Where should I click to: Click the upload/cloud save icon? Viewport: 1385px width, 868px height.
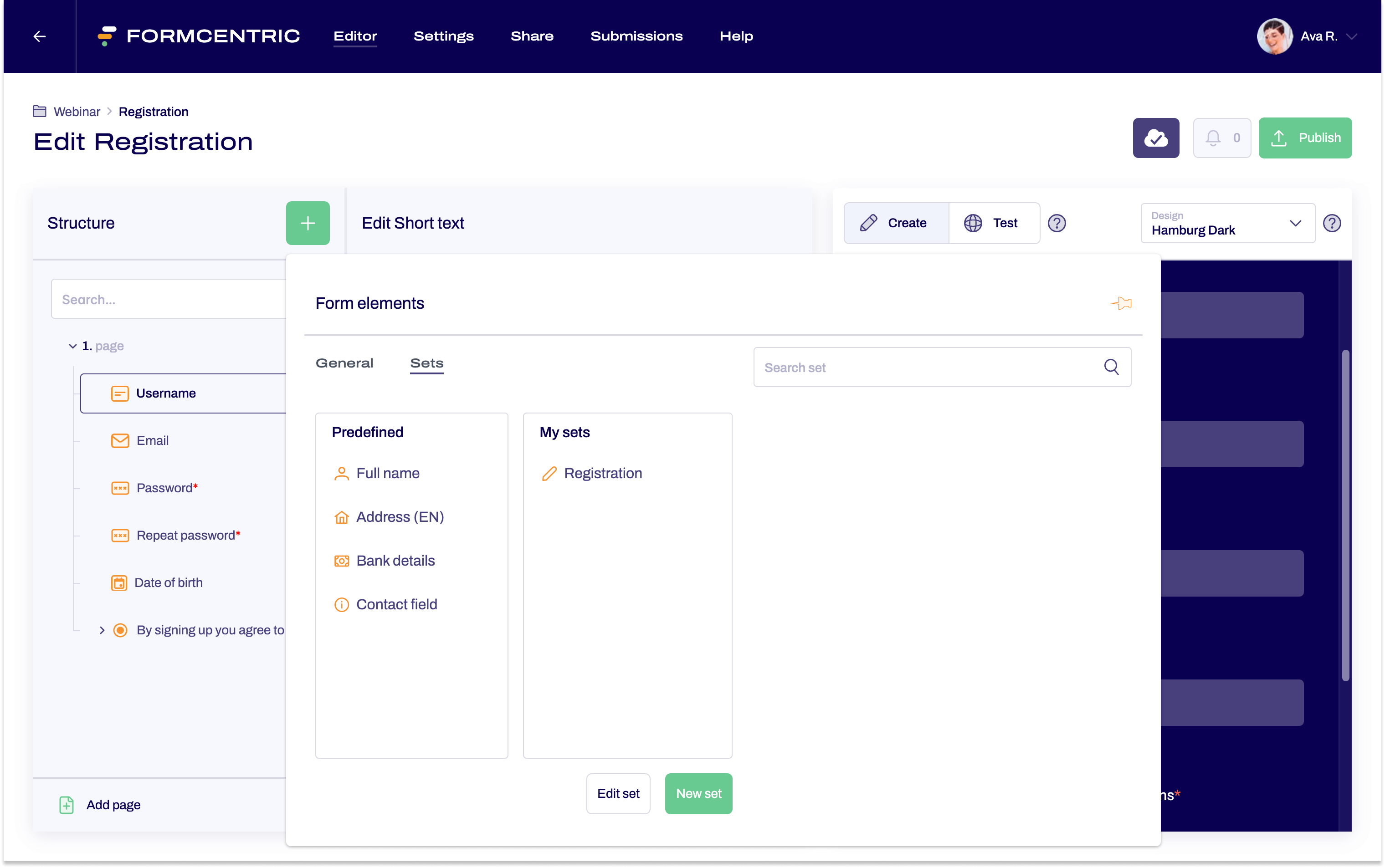(x=1158, y=138)
